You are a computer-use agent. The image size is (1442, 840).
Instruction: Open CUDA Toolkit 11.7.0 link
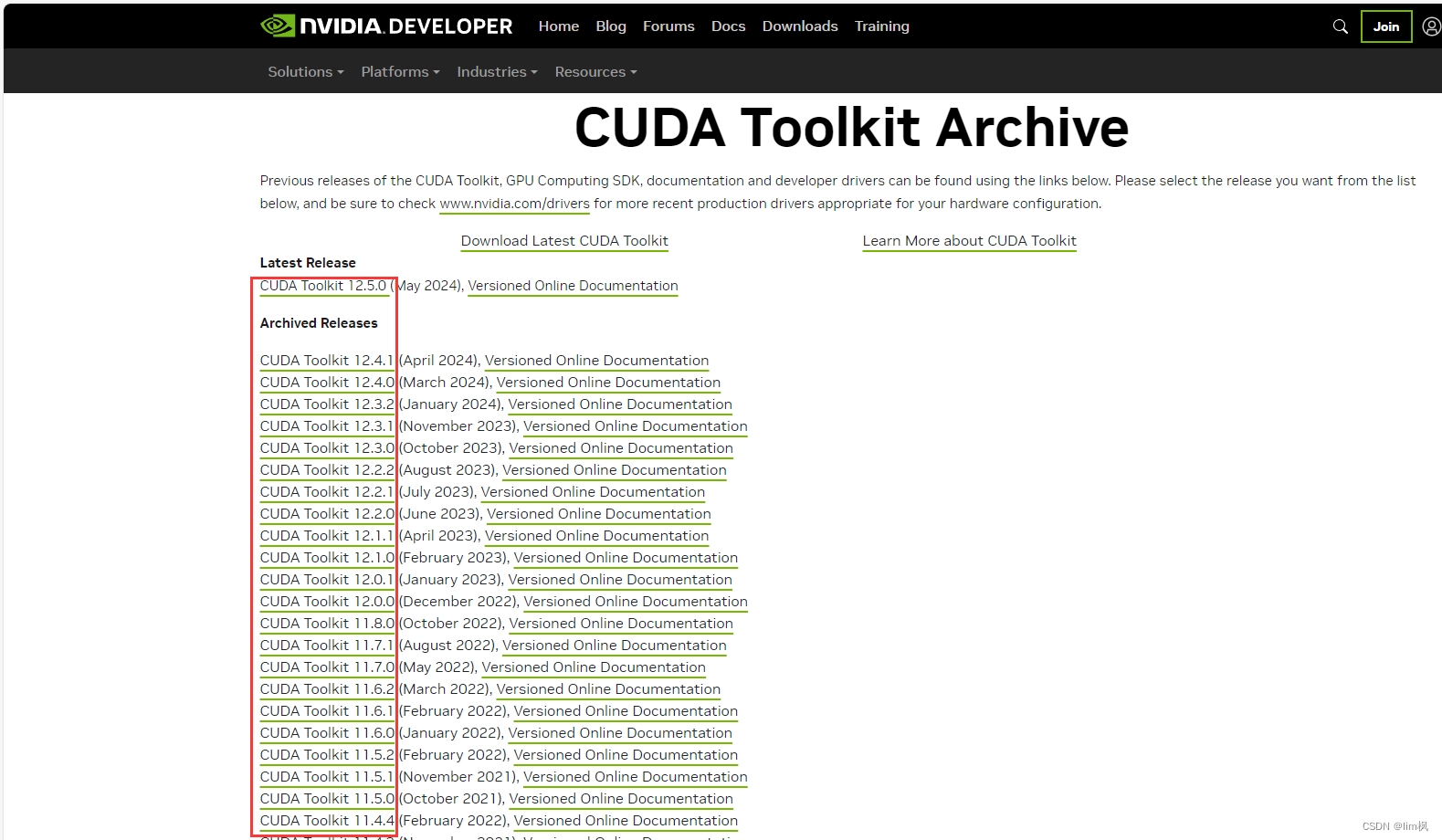pos(327,667)
